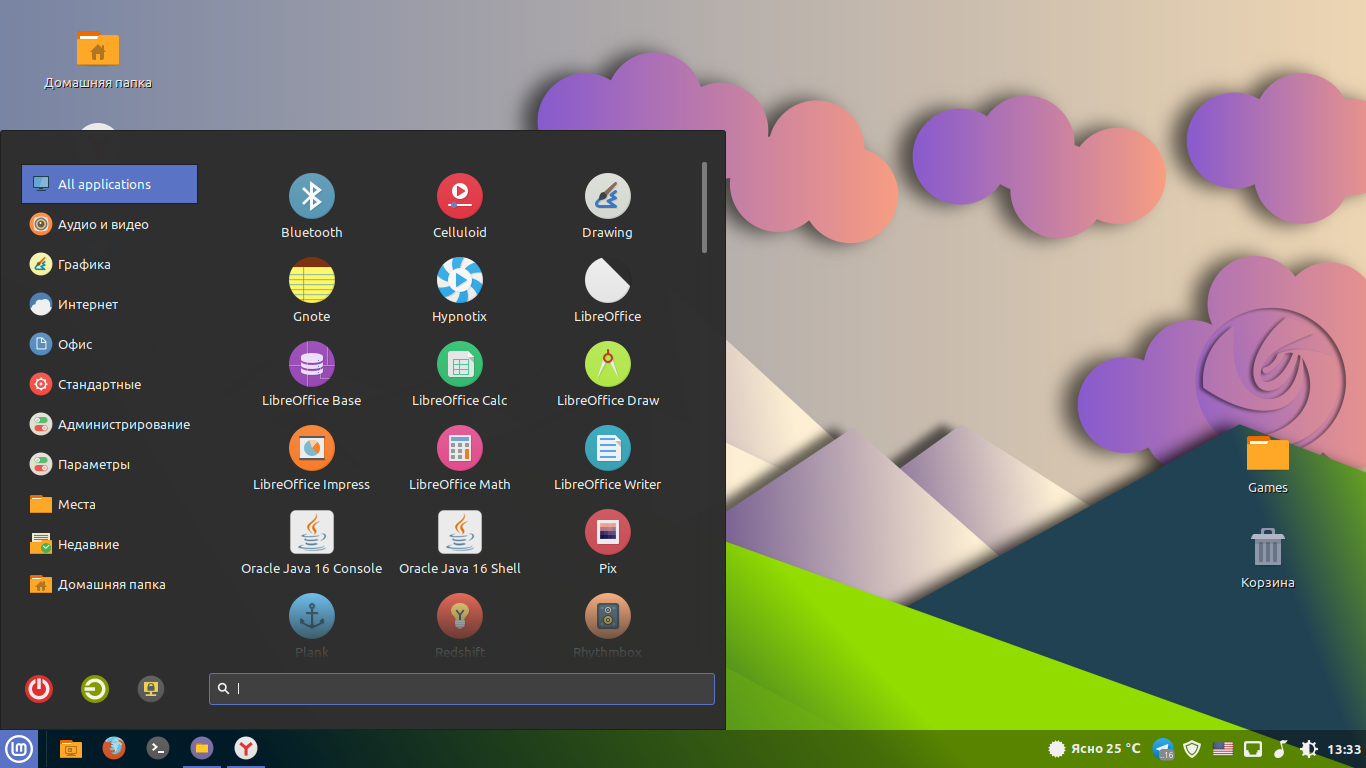
Task: Open the shield security tray icon
Action: point(1192,748)
